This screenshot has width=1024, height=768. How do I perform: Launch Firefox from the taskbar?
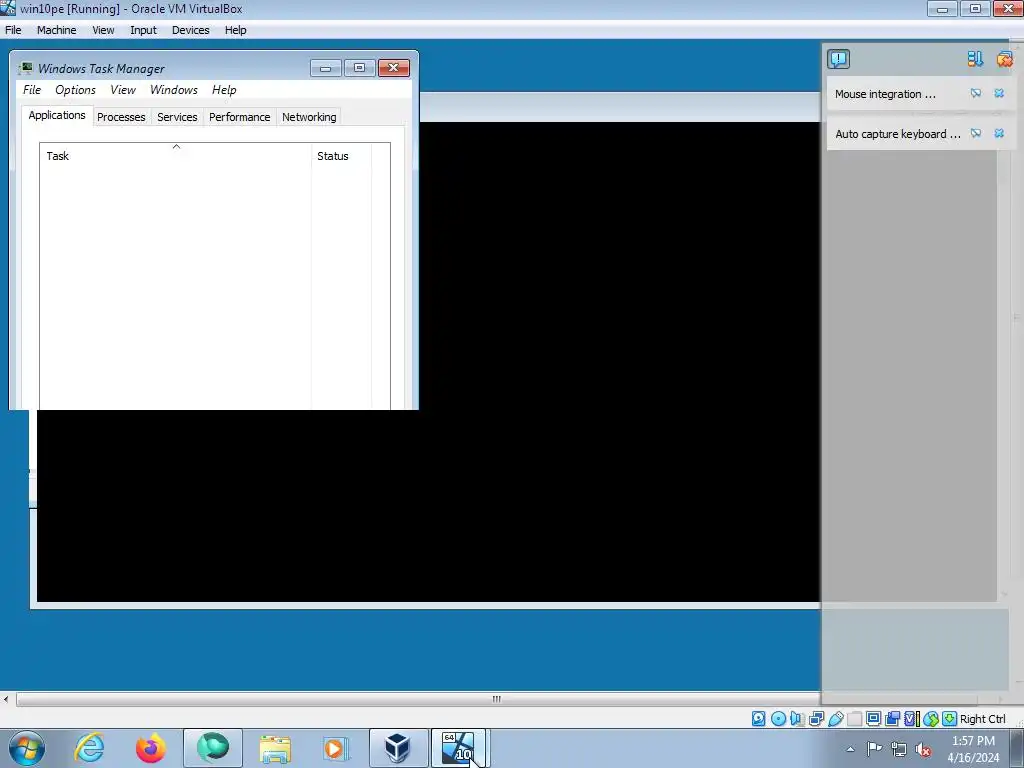(x=150, y=748)
